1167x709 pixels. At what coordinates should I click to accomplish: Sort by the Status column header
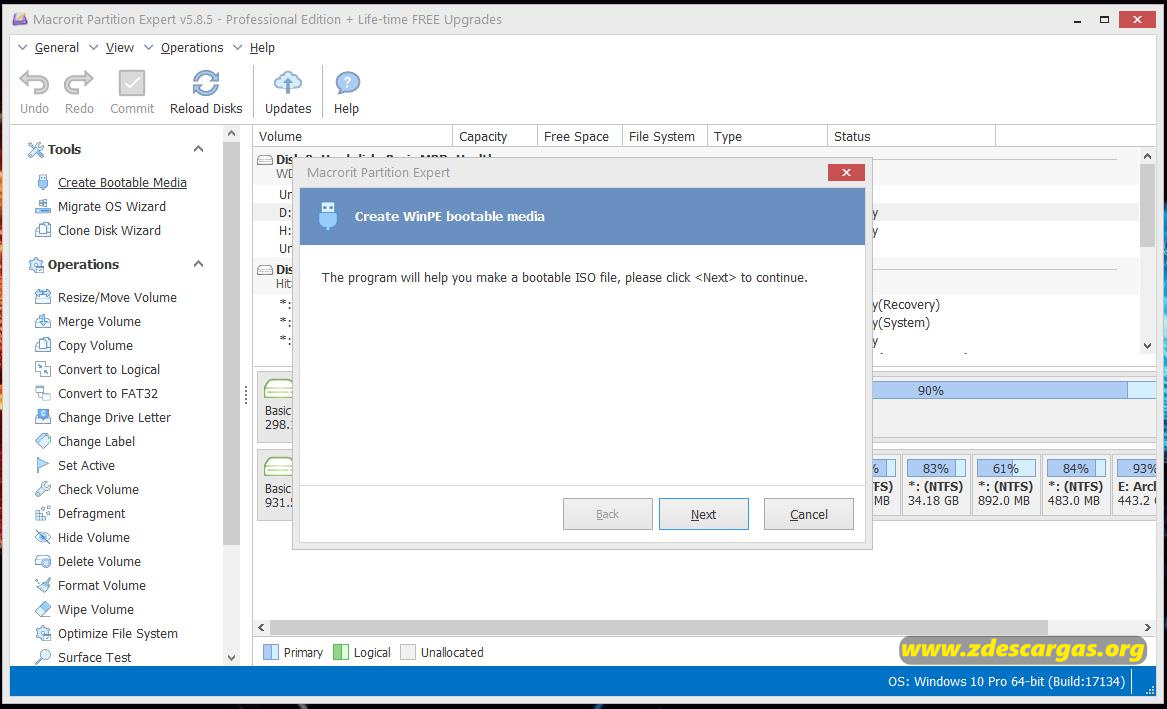click(x=912, y=136)
